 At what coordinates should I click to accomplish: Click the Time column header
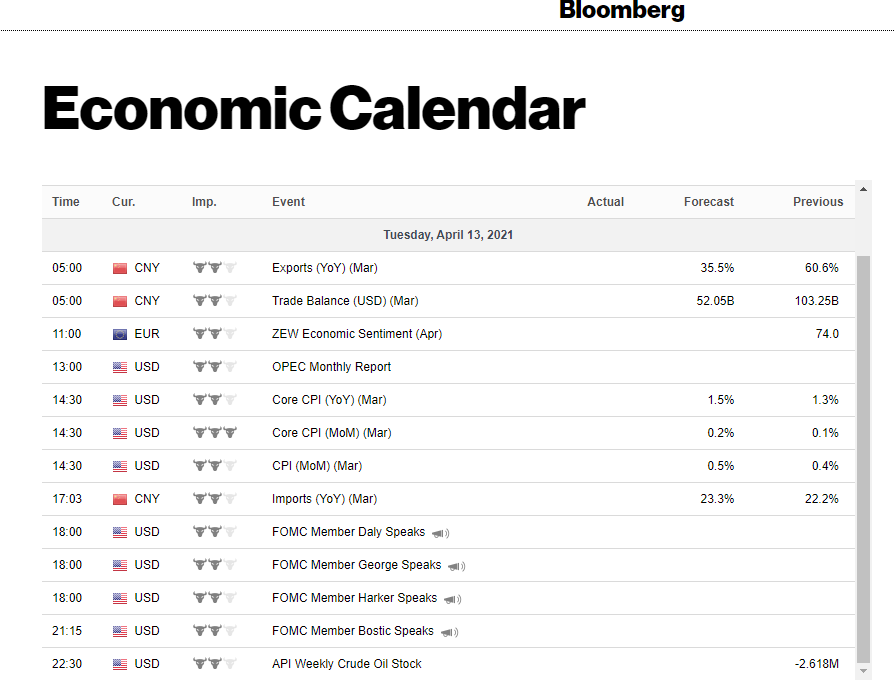(66, 202)
